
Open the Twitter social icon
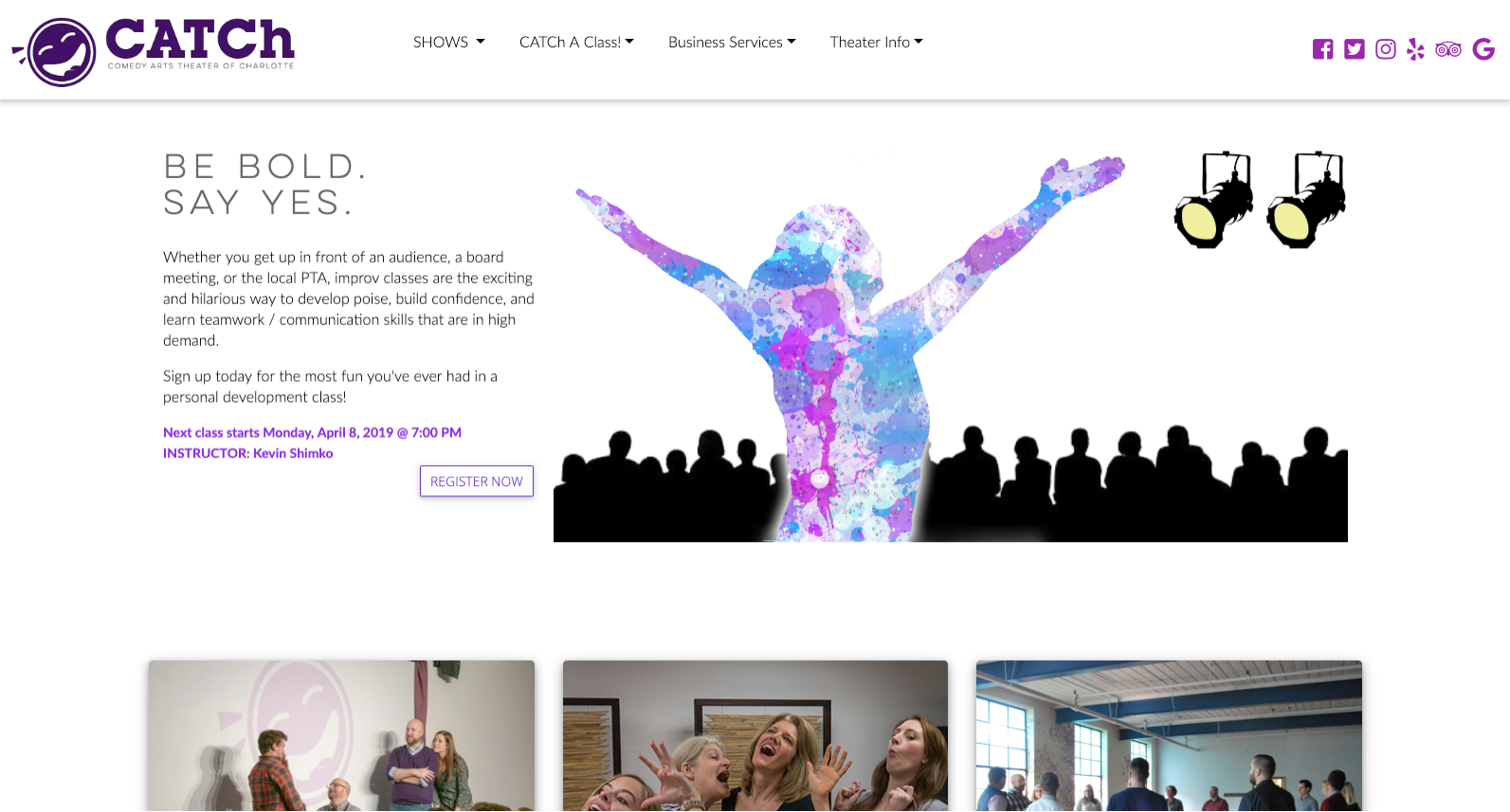point(1355,49)
